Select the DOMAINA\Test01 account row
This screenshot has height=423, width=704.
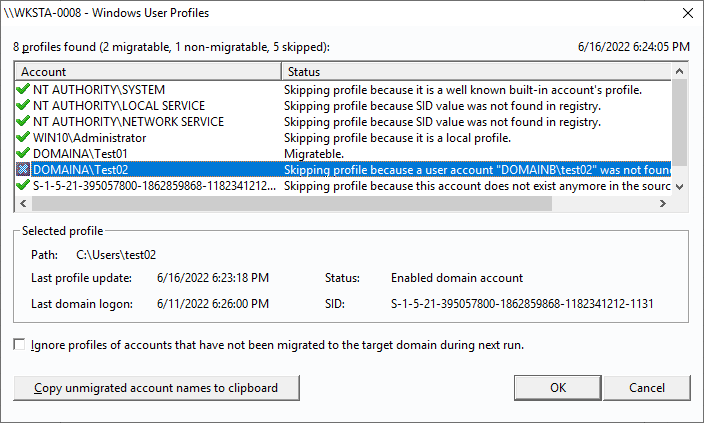[x=343, y=154]
